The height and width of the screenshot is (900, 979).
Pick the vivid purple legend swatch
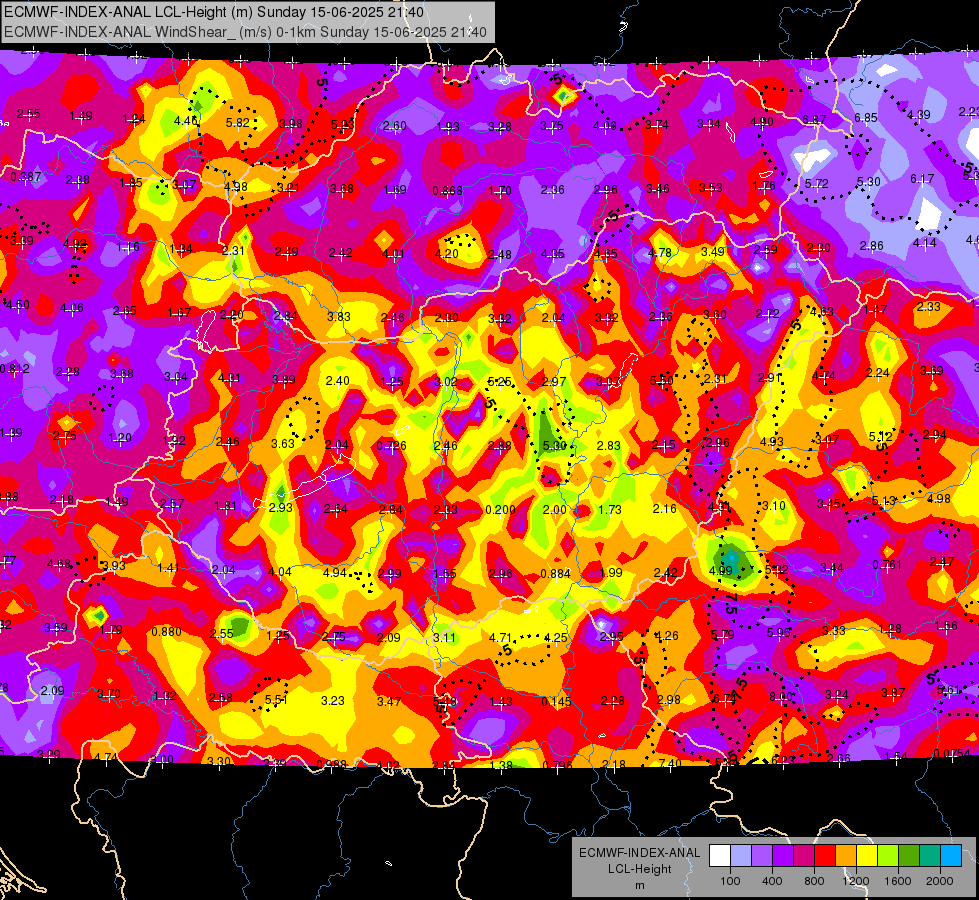coord(783,856)
